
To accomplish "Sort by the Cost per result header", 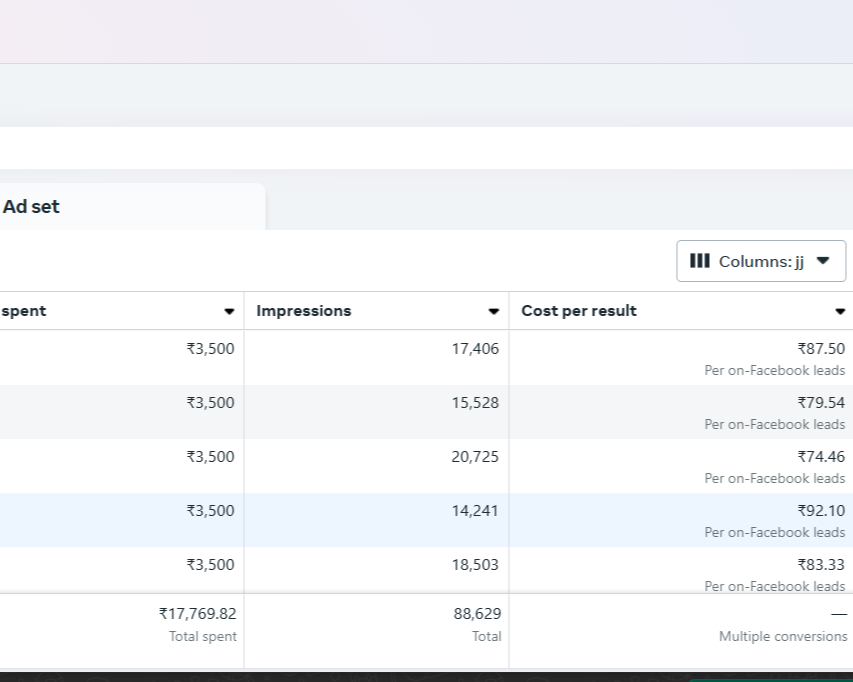I will pos(579,311).
